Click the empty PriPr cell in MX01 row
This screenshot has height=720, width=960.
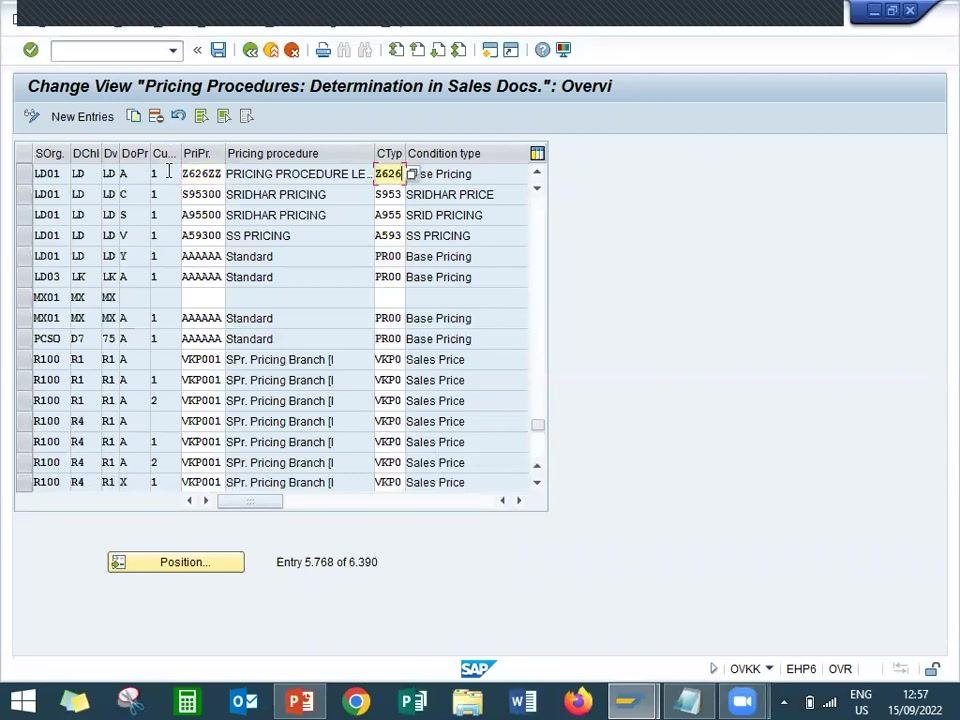point(203,298)
